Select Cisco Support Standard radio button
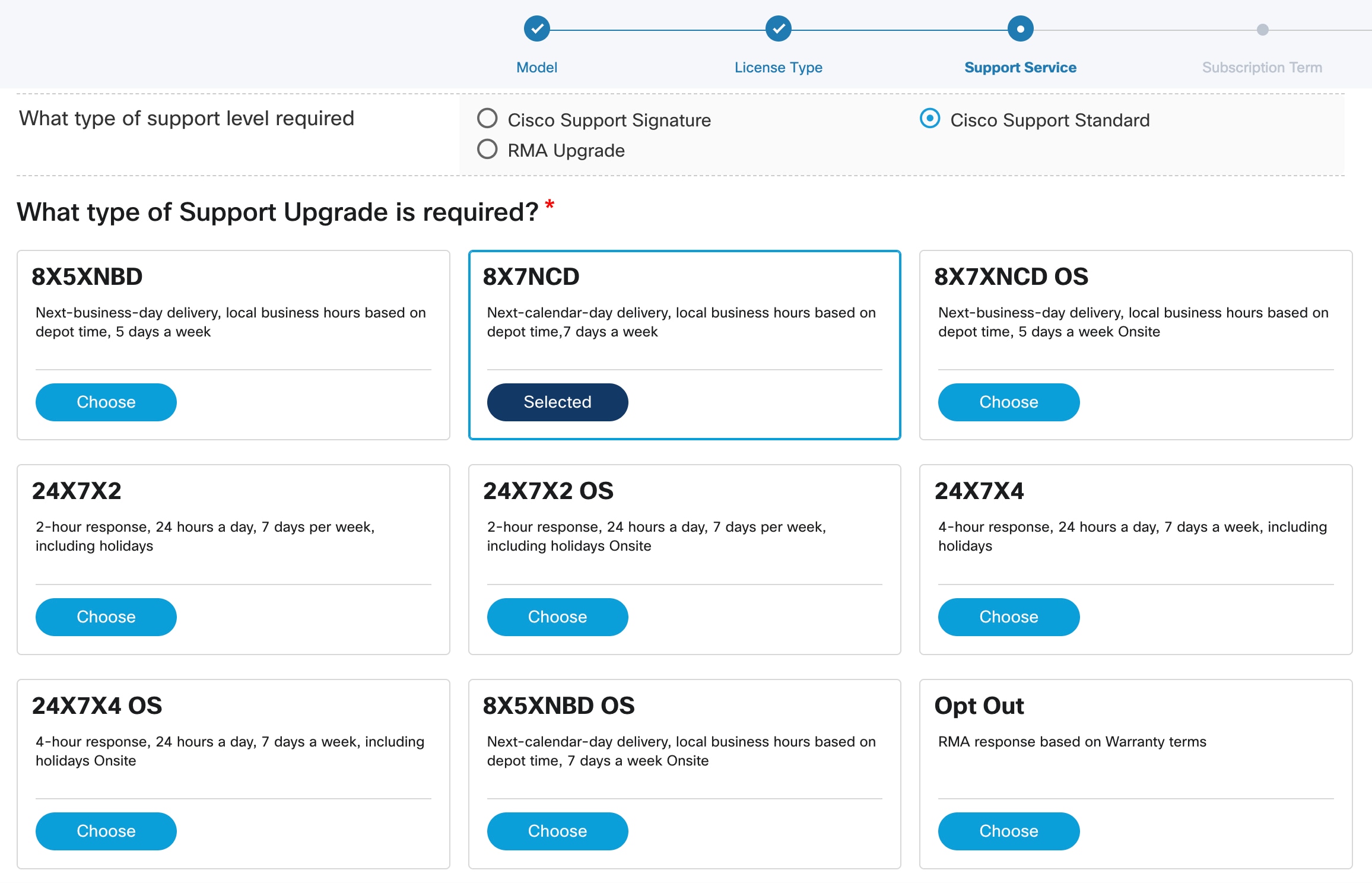The width and height of the screenshot is (1372, 883). coord(930,119)
